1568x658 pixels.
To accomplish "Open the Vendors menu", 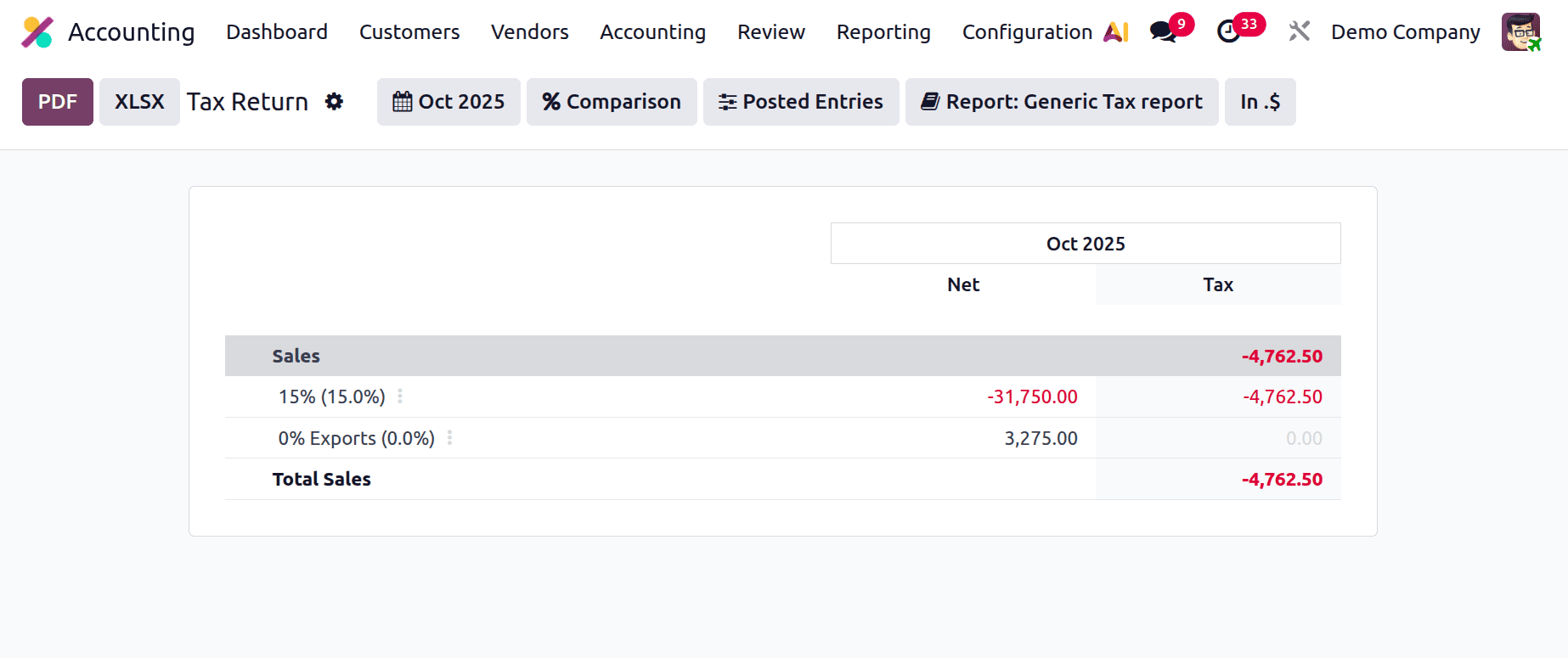I will 530,32.
